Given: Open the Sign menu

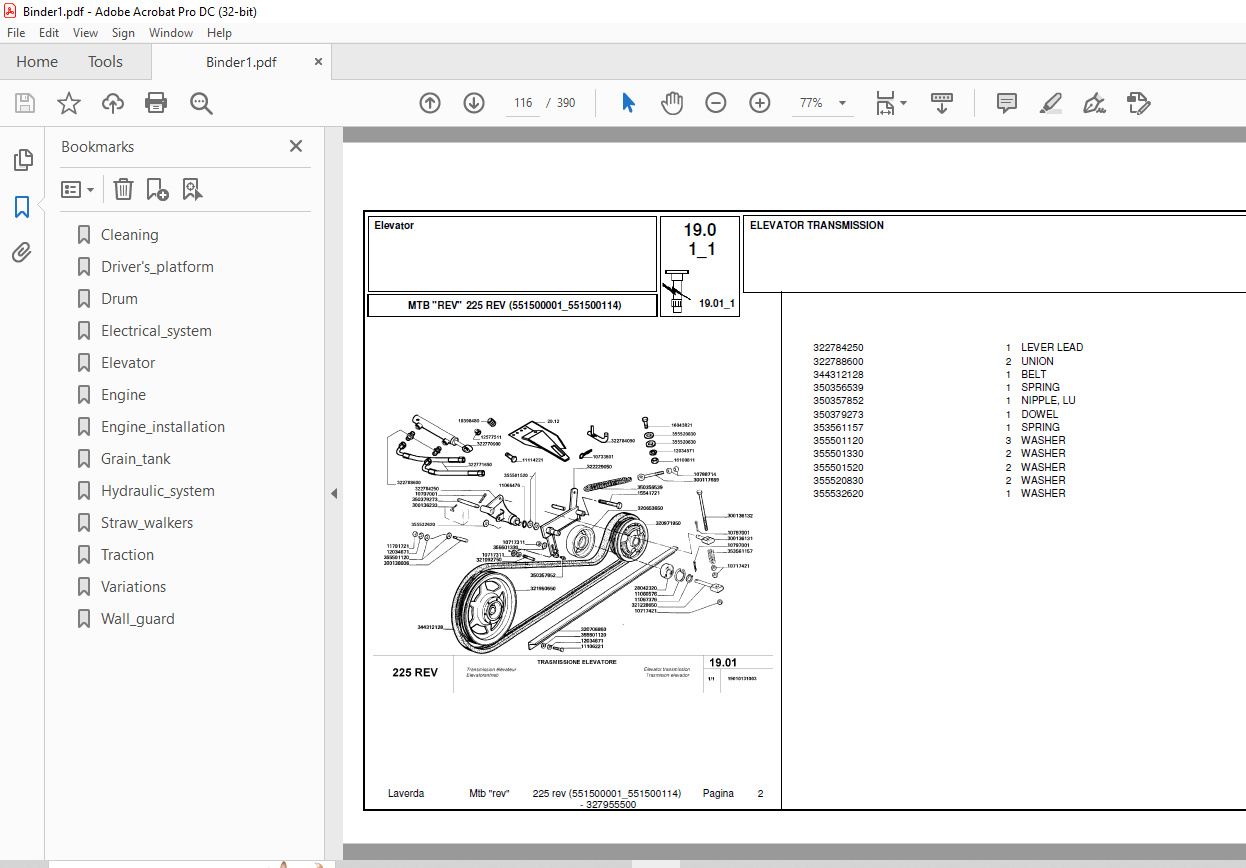Looking at the screenshot, I should pyautogui.click(x=123, y=33).
